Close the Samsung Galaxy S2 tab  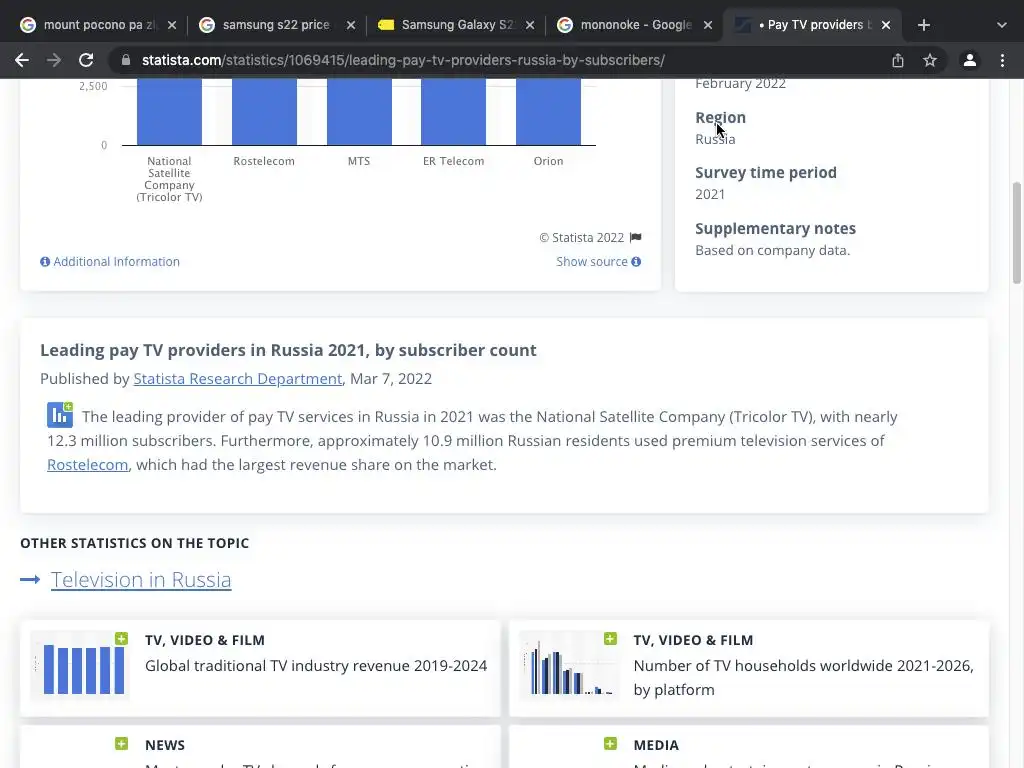(x=530, y=25)
